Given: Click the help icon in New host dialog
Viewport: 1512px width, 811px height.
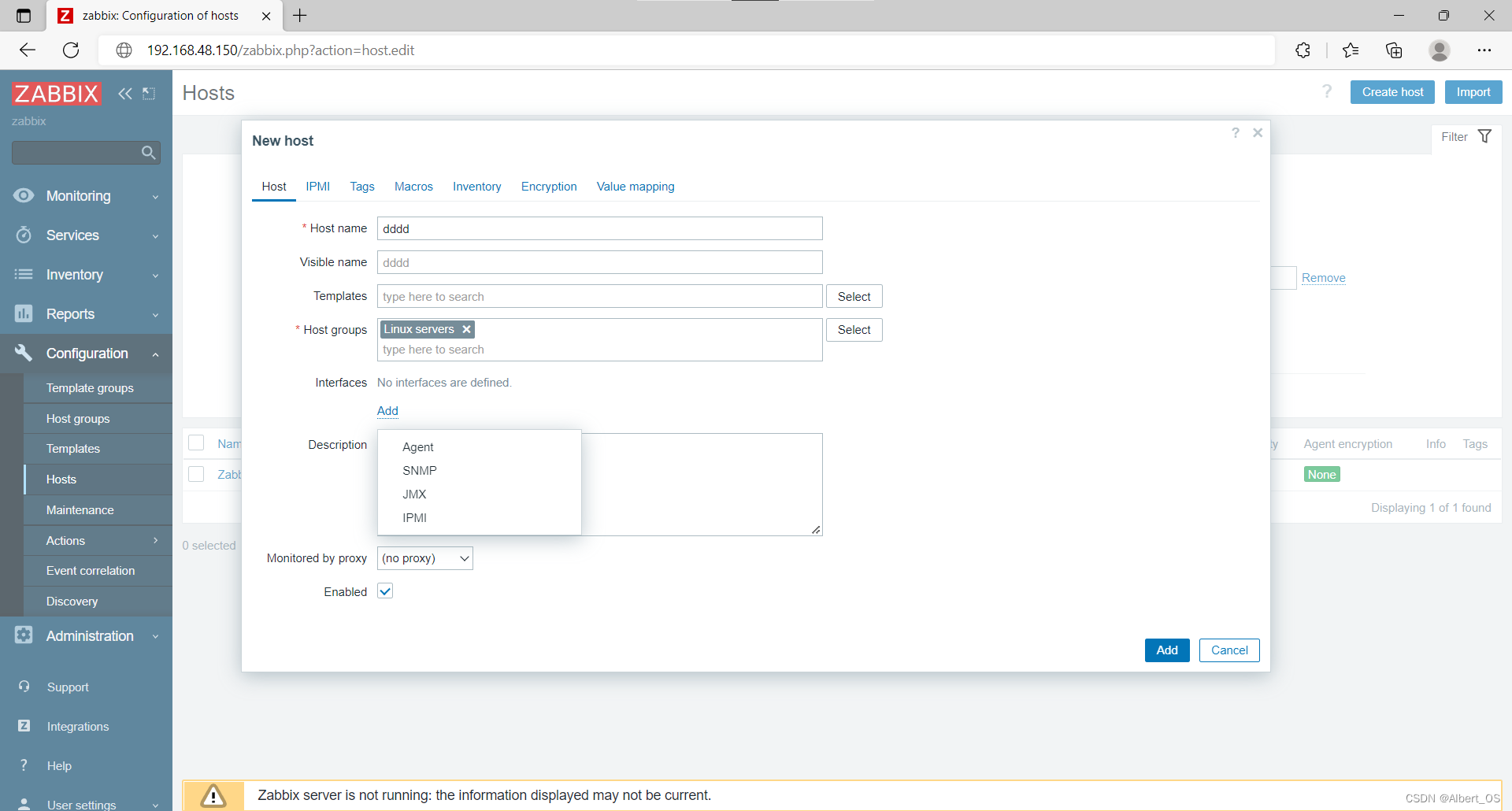Looking at the screenshot, I should coord(1236,133).
